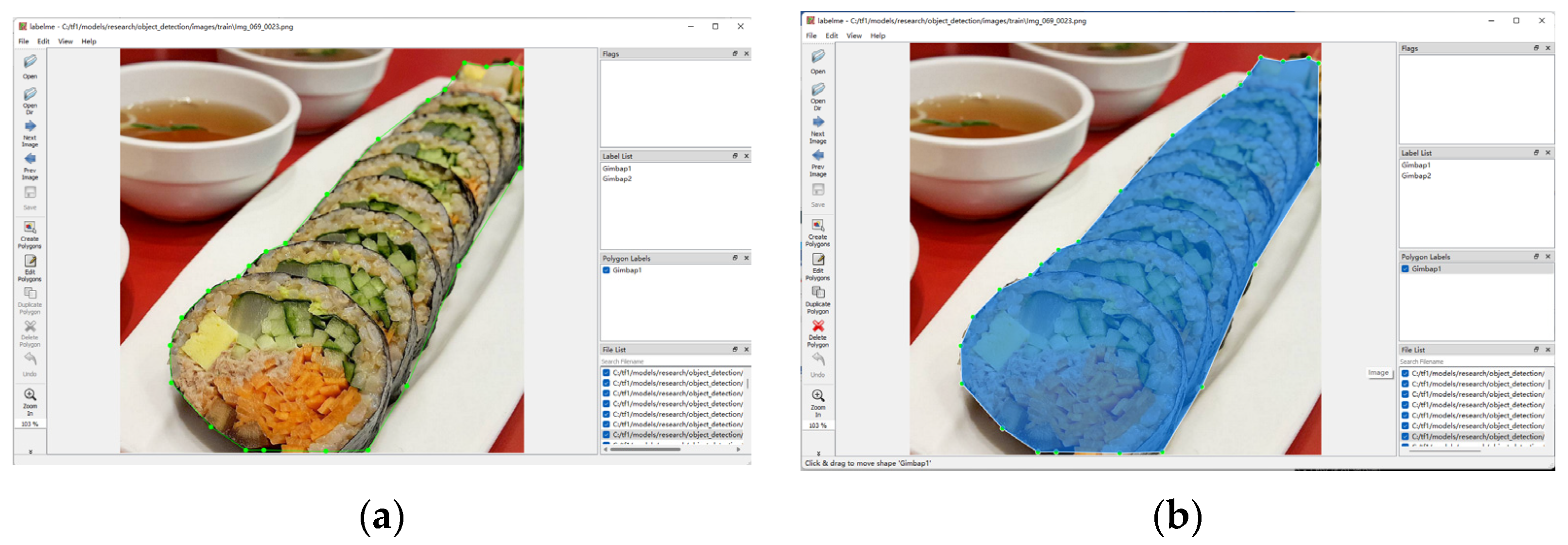Select Edit Polygons tool in the left labelme window
Image resolution: width=1568 pixels, height=545 pixels.
(x=30, y=261)
